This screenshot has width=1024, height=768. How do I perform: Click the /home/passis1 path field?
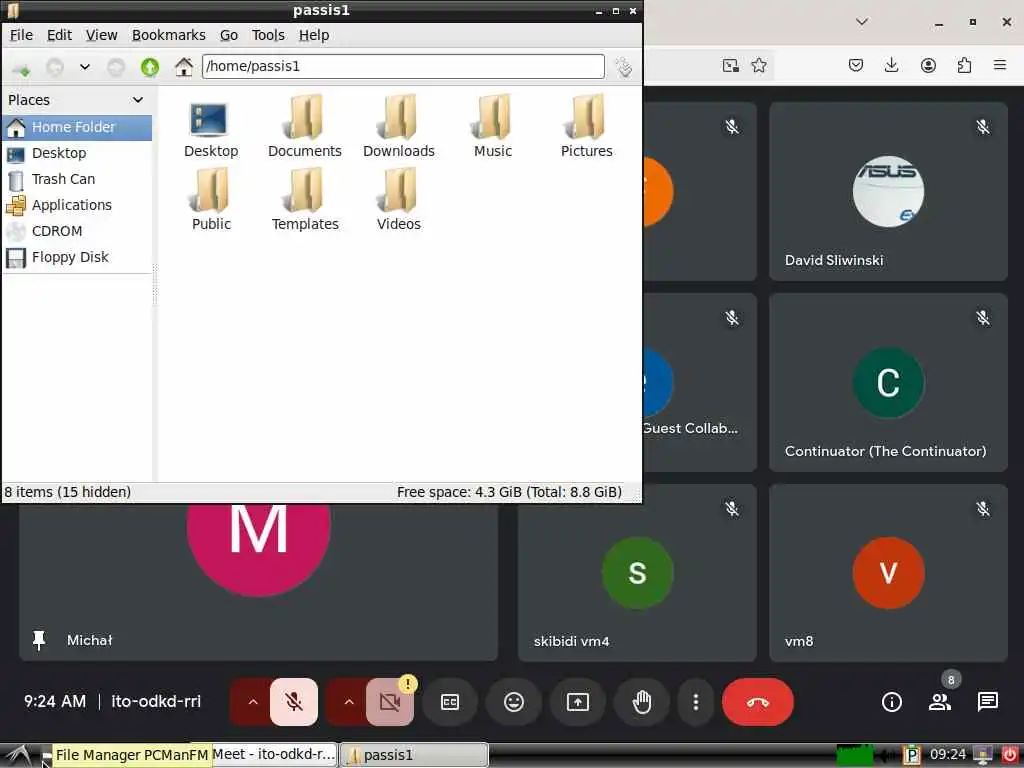pyautogui.click(x=403, y=67)
